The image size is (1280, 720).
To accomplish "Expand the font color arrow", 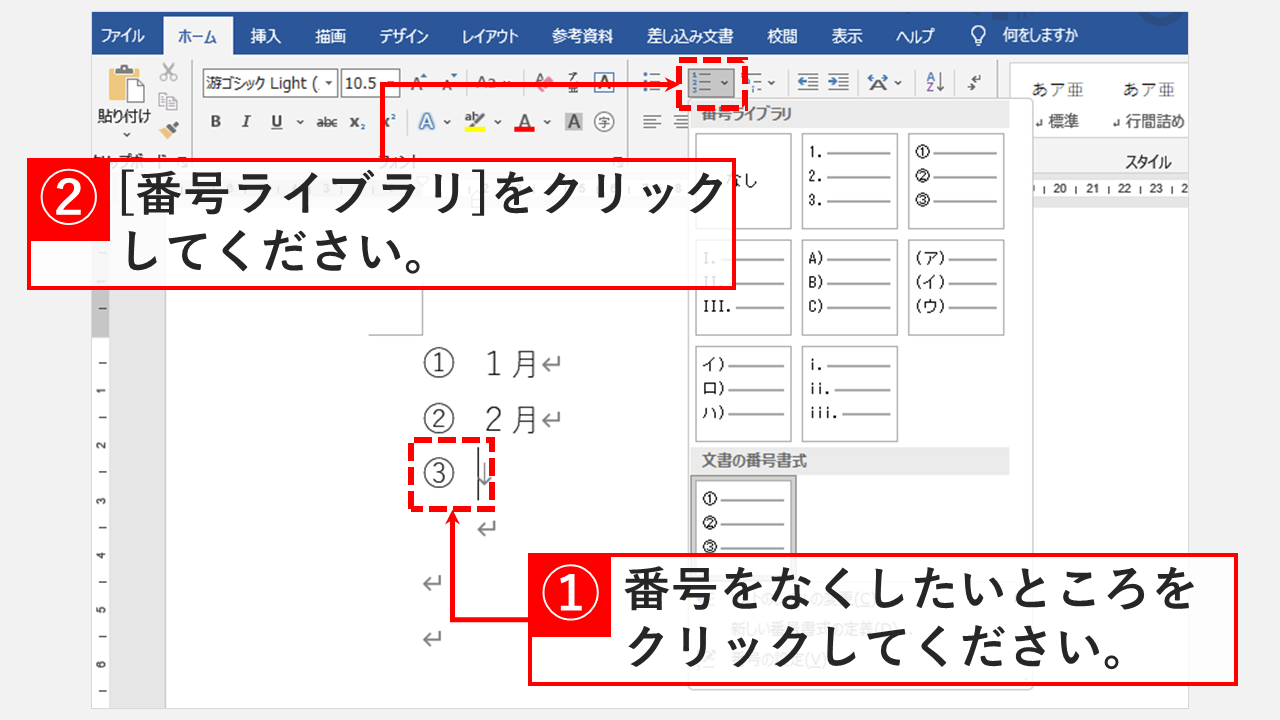I will click(546, 123).
